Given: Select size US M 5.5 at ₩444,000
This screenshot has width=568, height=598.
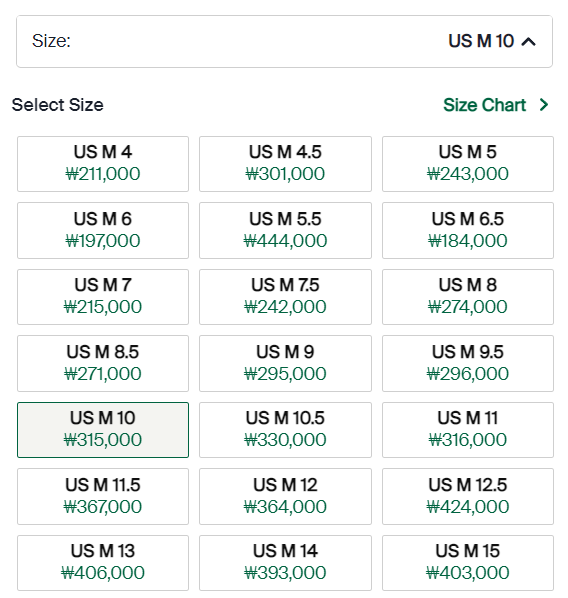Looking at the screenshot, I should tap(285, 230).
